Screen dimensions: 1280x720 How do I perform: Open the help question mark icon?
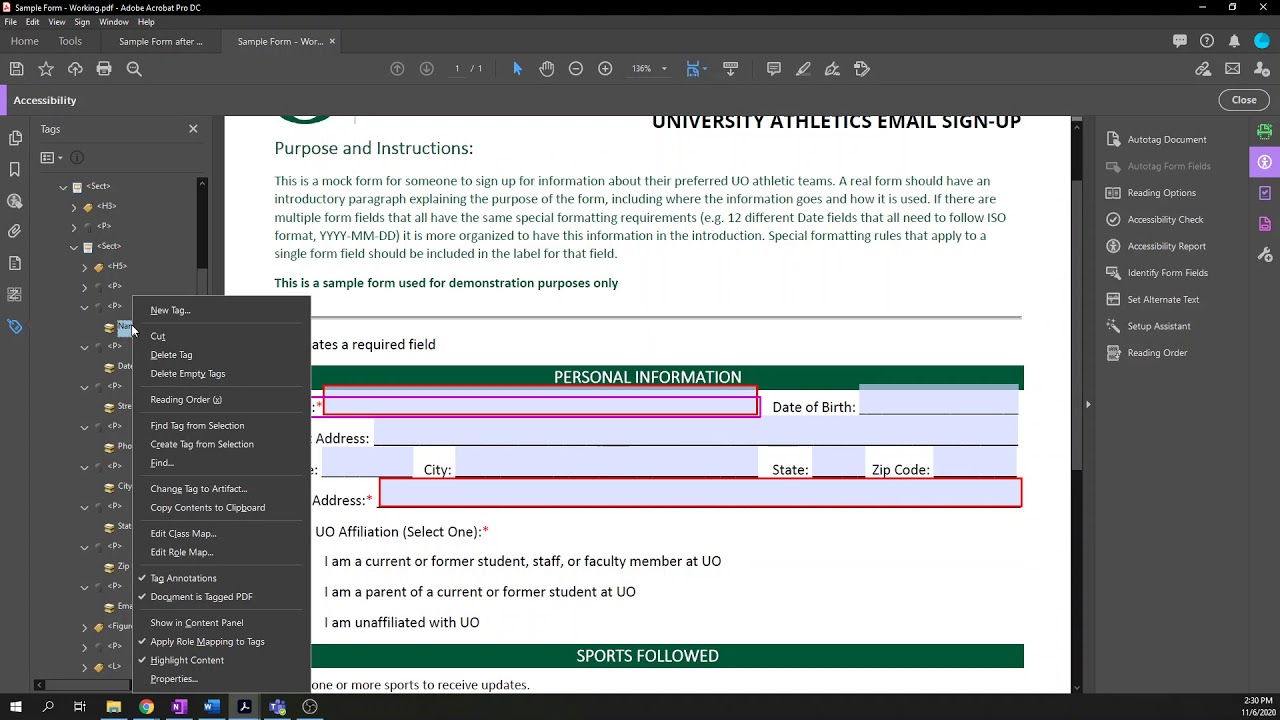pos(1207,41)
